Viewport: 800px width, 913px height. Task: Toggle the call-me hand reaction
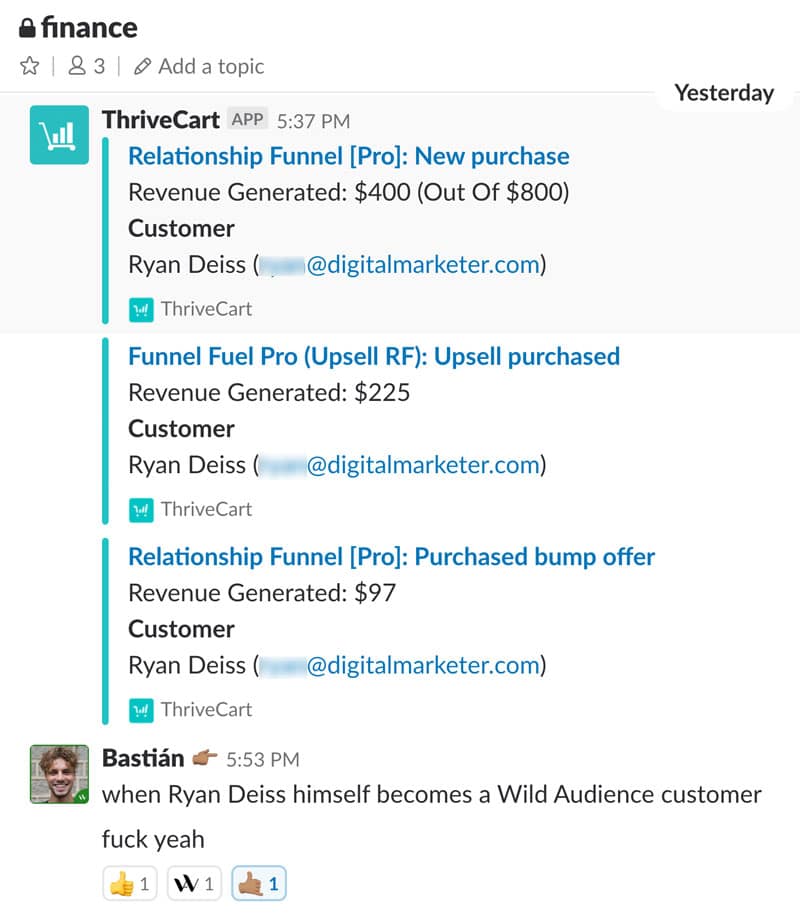pos(258,884)
